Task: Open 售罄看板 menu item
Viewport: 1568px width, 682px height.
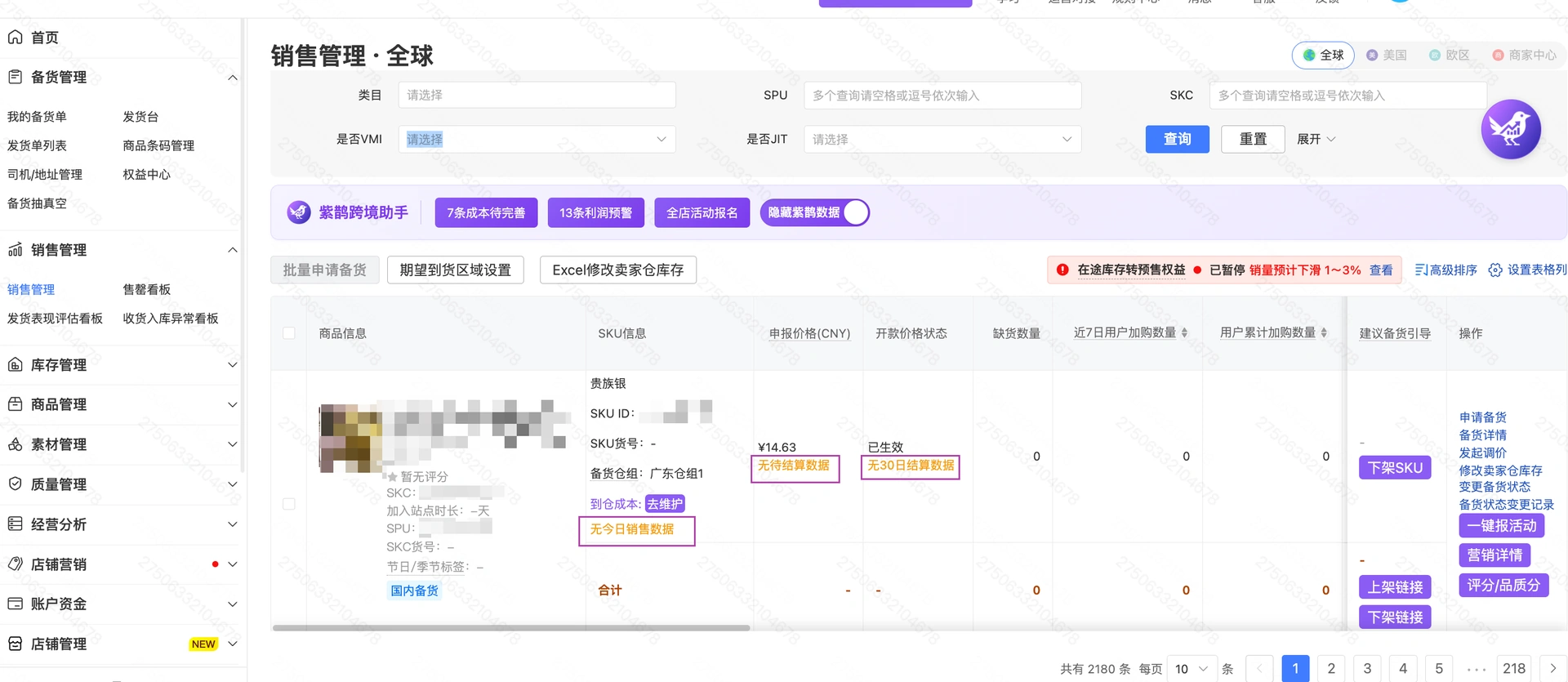Action: pyautogui.click(x=147, y=289)
